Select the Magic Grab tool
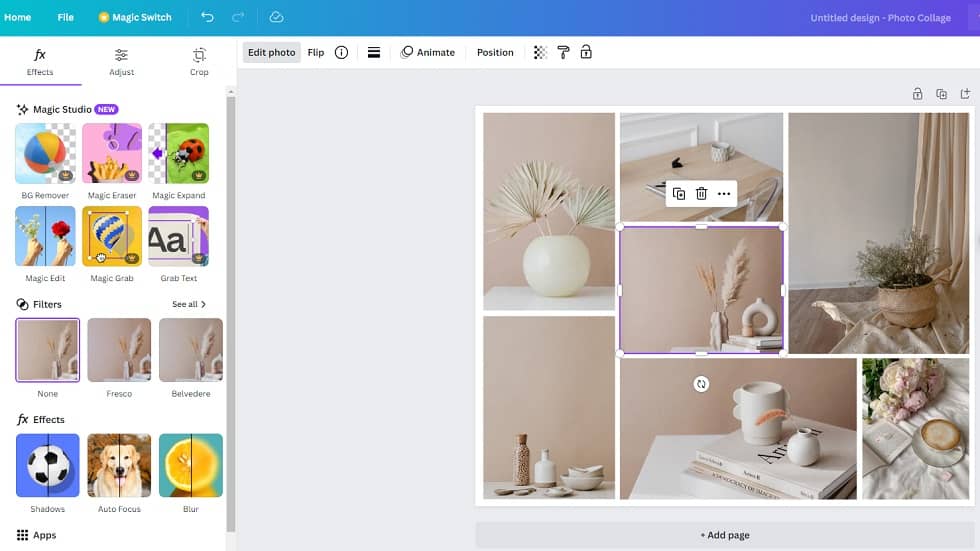Screen dimensions: 980x551 tap(112, 237)
